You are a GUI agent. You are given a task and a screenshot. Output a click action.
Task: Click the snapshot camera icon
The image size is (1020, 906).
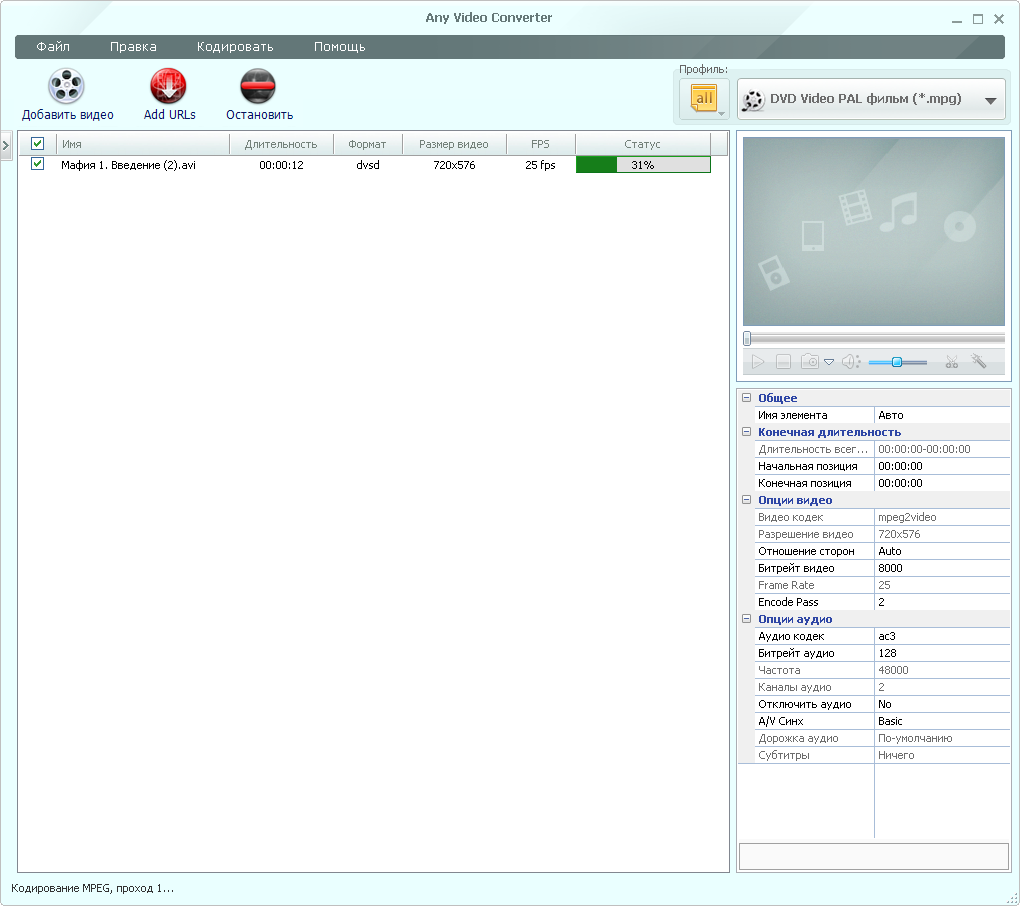point(810,362)
